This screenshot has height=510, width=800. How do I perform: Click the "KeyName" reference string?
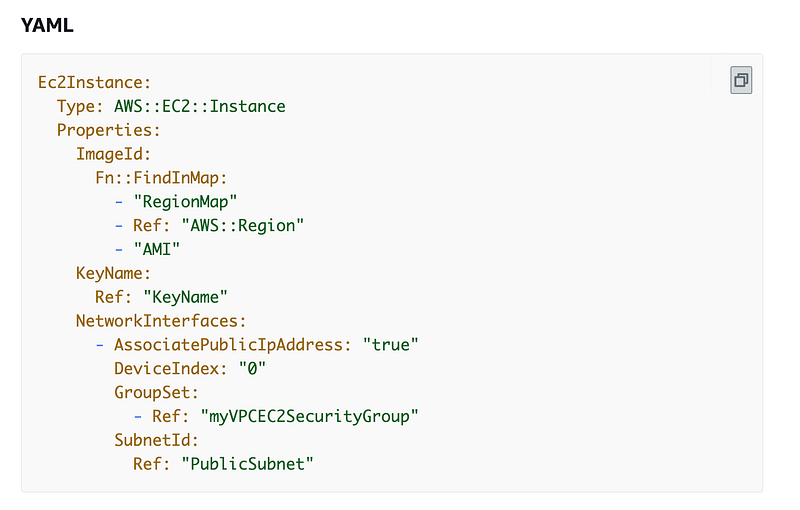pos(186,297)
